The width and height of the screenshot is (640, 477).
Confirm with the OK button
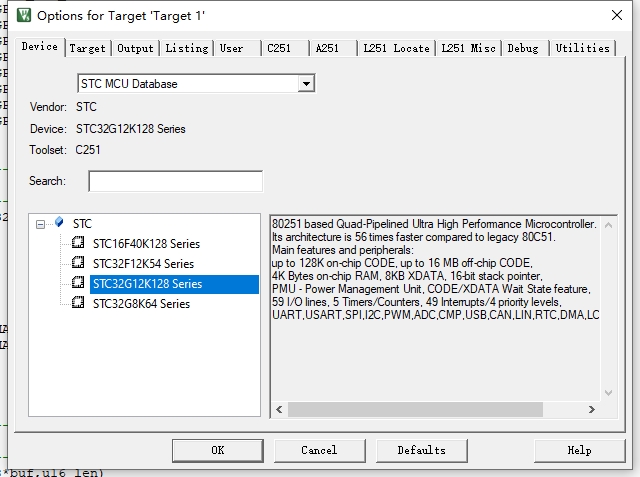(x=218, y=450)
